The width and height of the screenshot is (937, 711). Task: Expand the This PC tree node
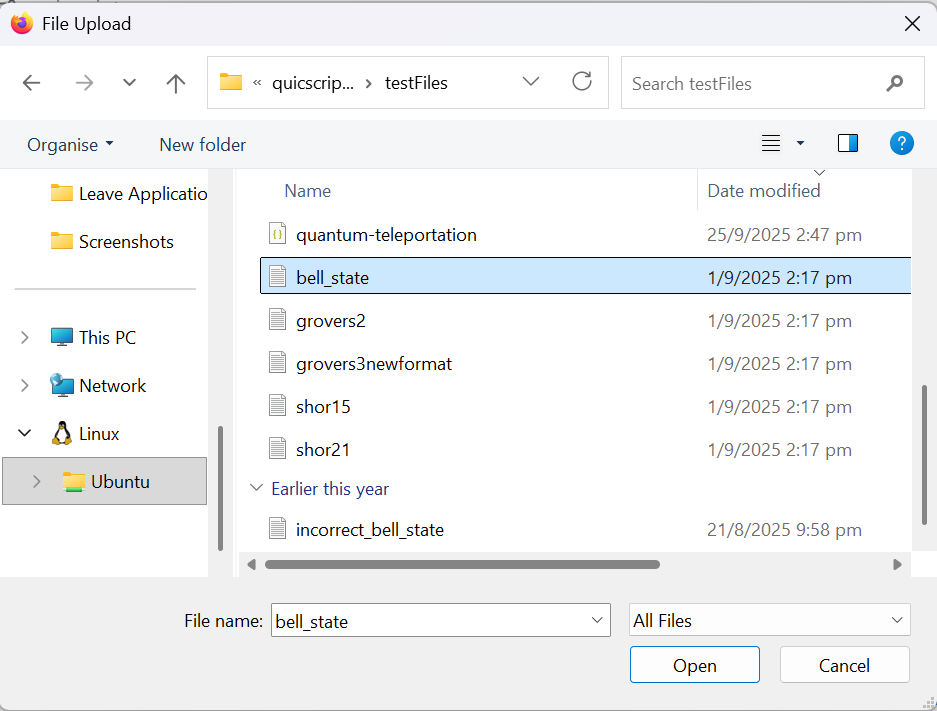click(x=25, y=338)
